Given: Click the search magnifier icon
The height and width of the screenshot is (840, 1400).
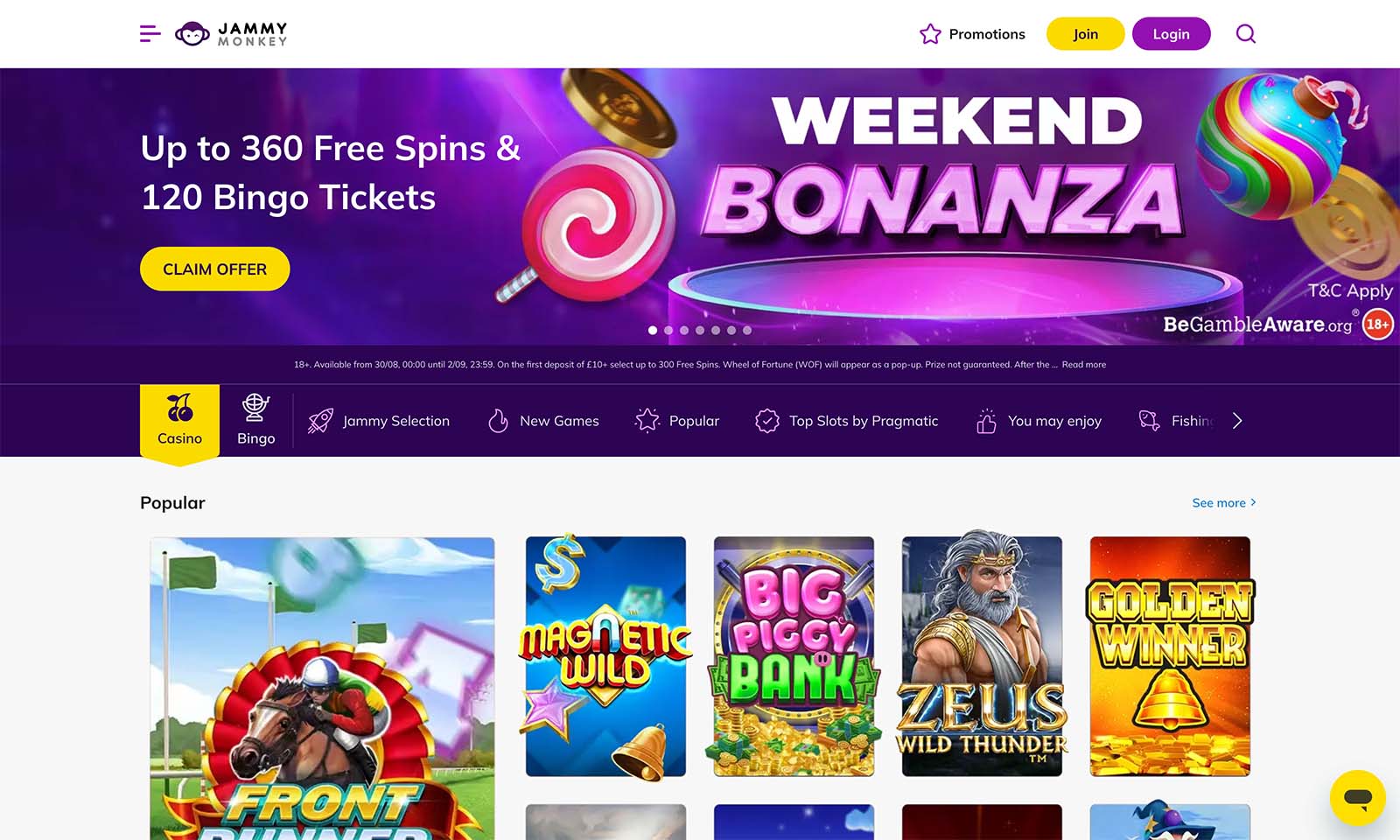Looking at the screenshot, I should point(1245,33).
